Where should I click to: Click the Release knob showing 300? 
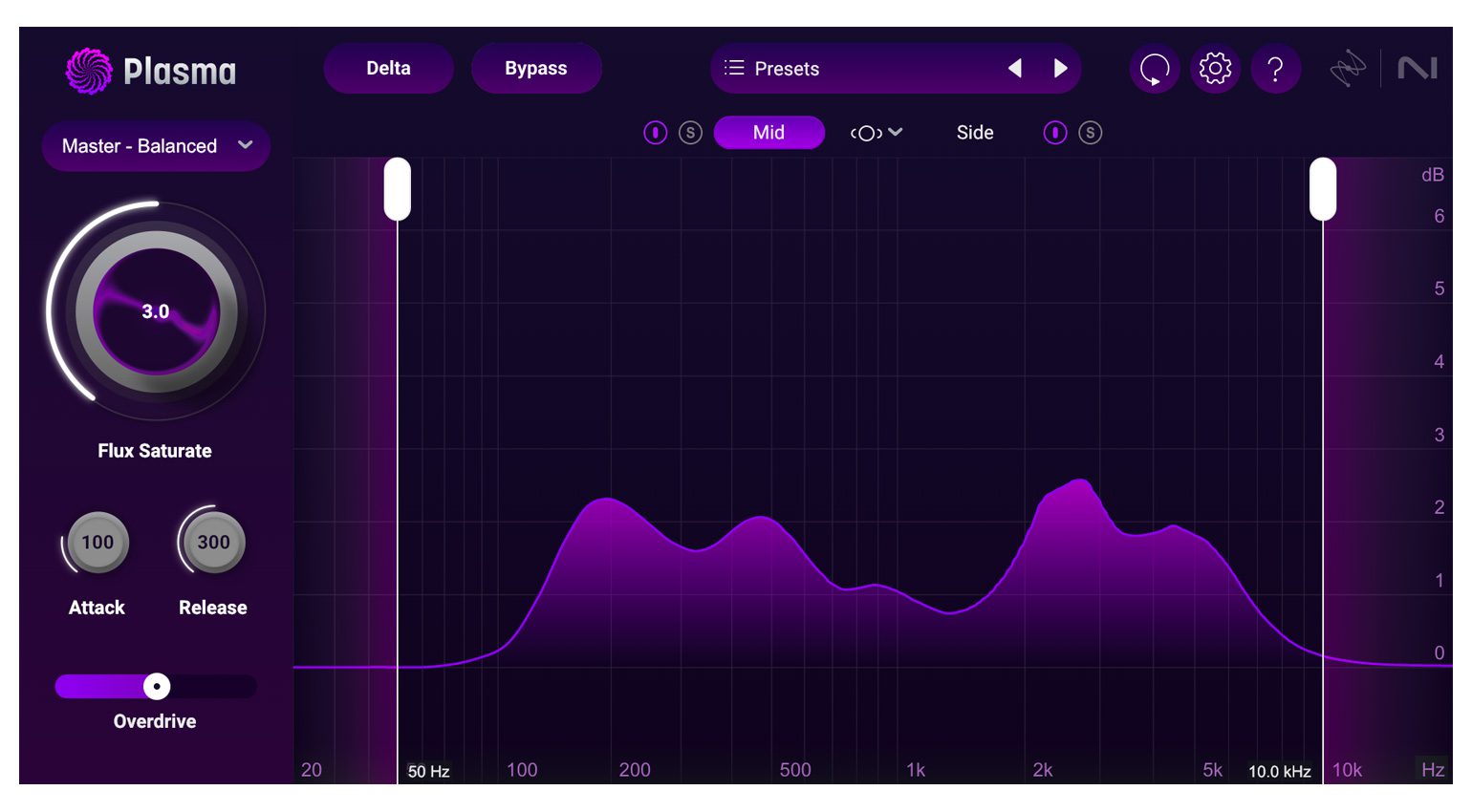213,543
